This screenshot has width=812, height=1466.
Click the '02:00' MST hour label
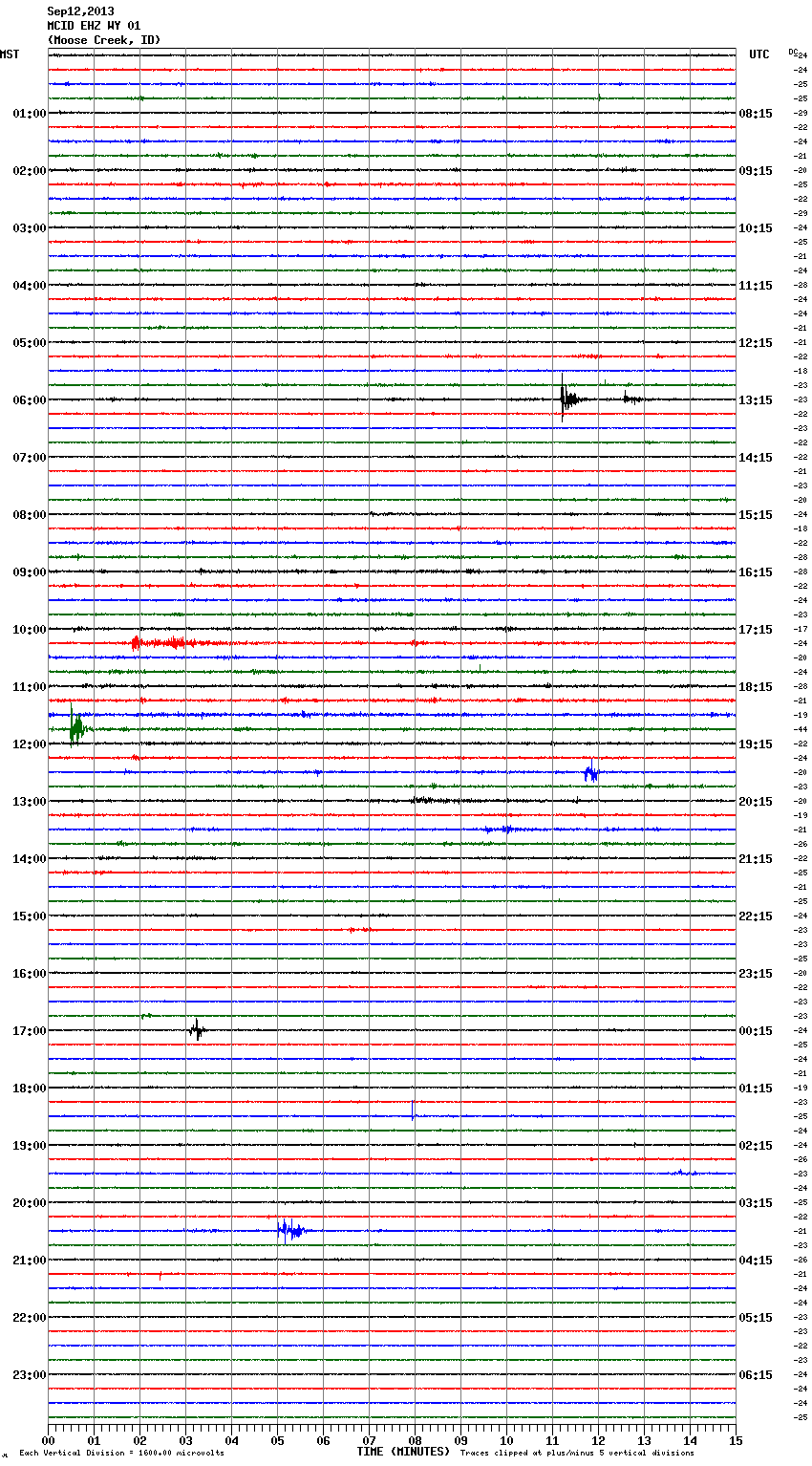pyautogui.click(x=30, y=170)
